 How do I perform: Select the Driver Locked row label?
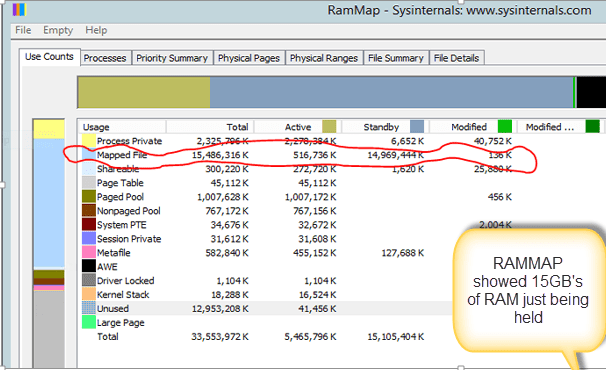(126, 280)
